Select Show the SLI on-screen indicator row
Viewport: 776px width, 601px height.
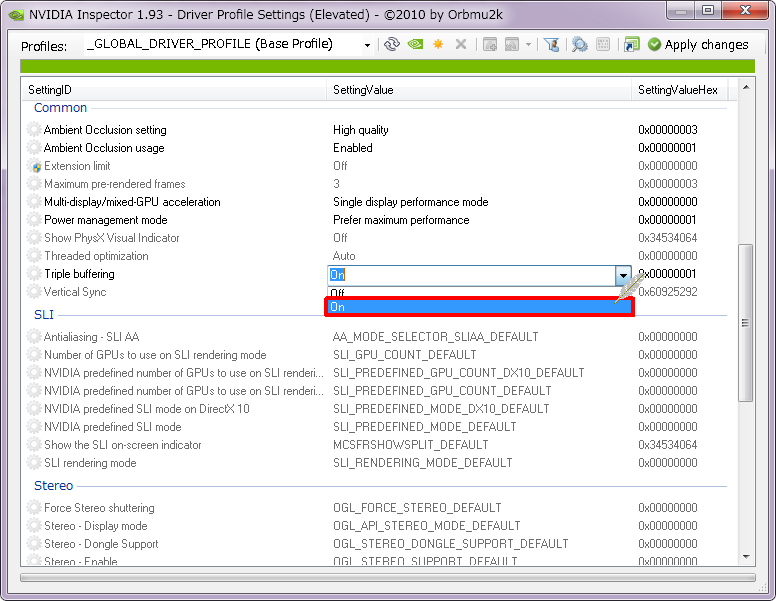379,445
